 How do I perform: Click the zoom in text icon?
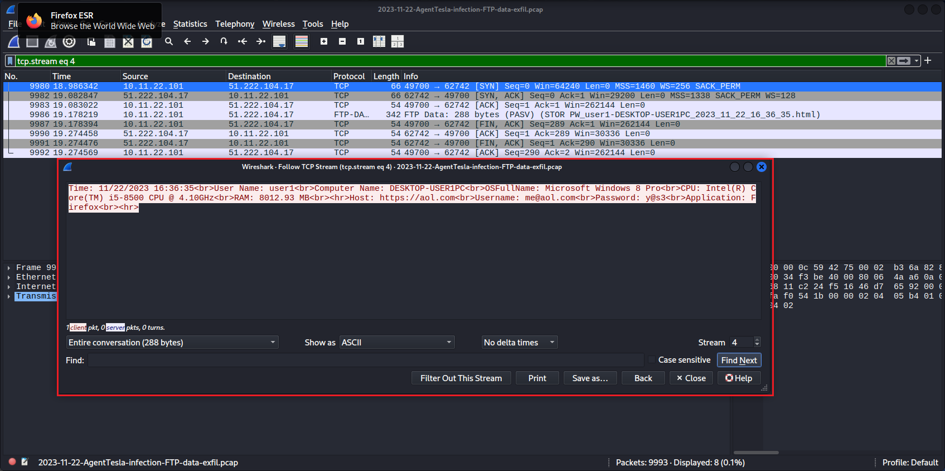[324, 42]
